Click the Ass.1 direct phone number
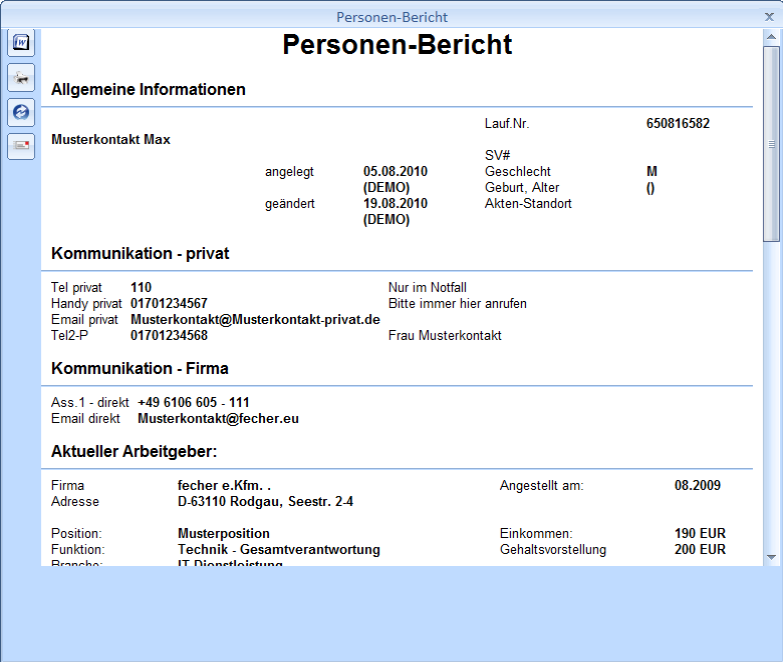Viewport: 783px width, 662px height. pos(193,402)
